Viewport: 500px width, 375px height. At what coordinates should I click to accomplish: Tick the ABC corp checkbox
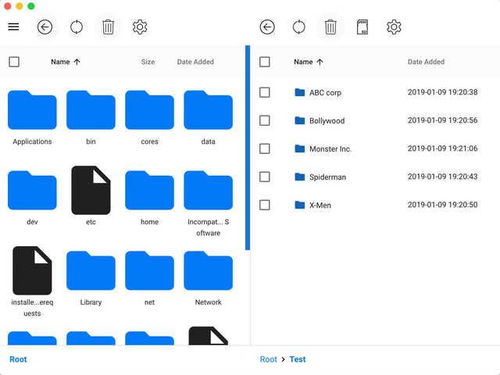(265, 92)
